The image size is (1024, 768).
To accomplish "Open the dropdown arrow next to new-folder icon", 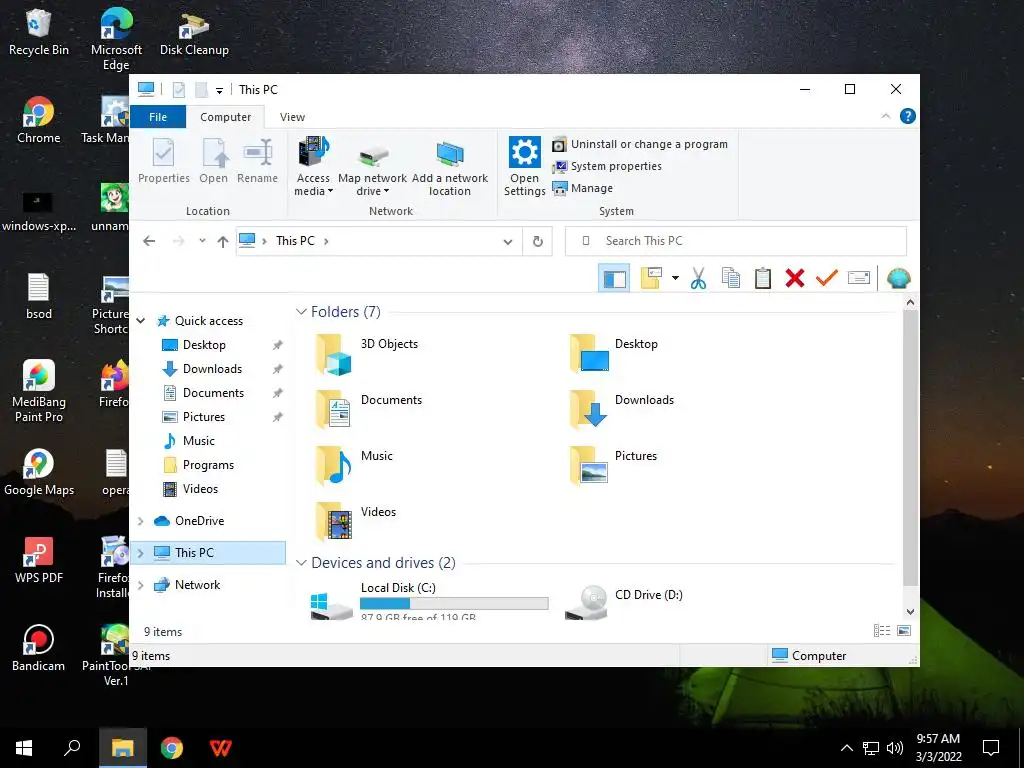I will (675, 279).
